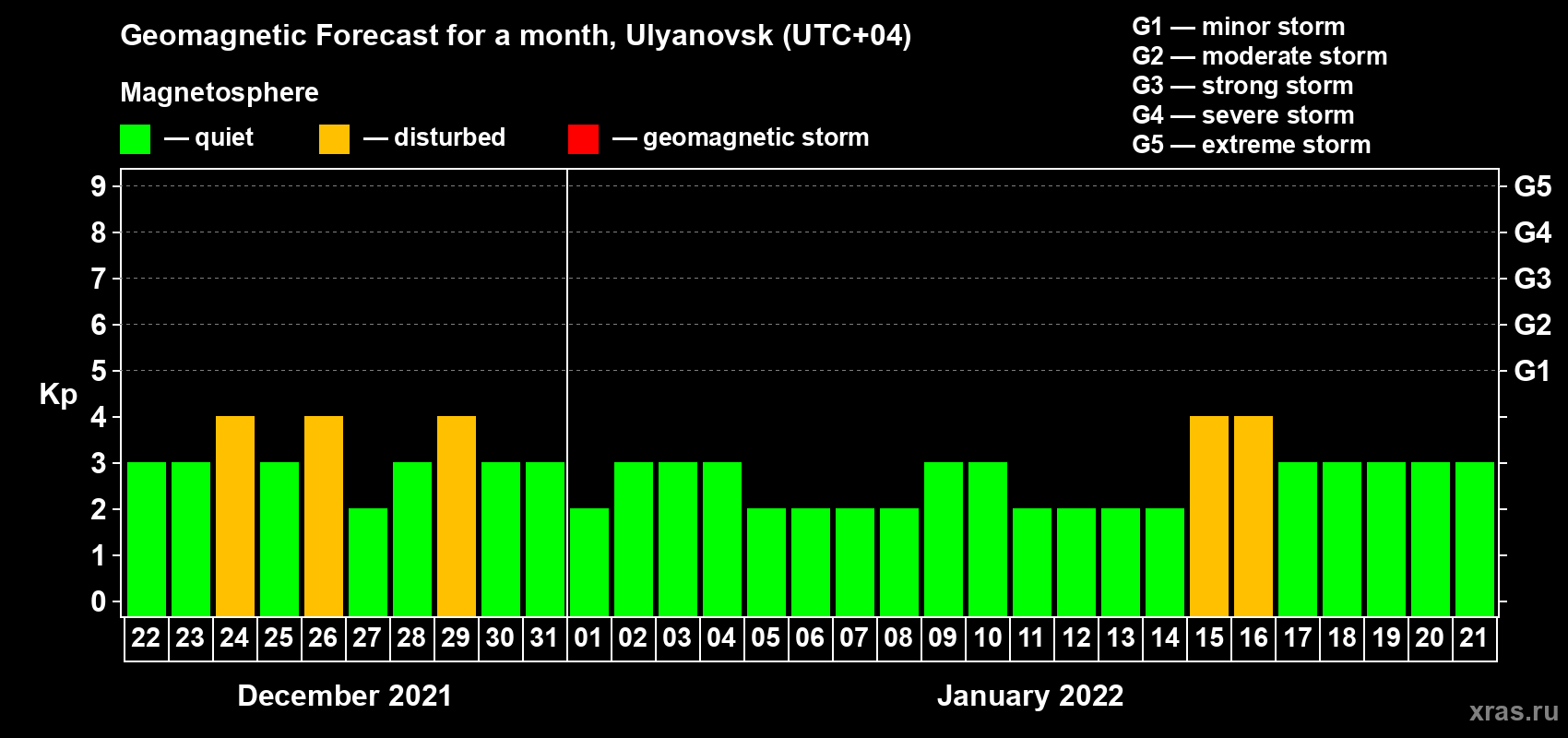This screenshot has width=1568, height=738.
Task: Click the date label 31 on the axis
Action: 544,638
